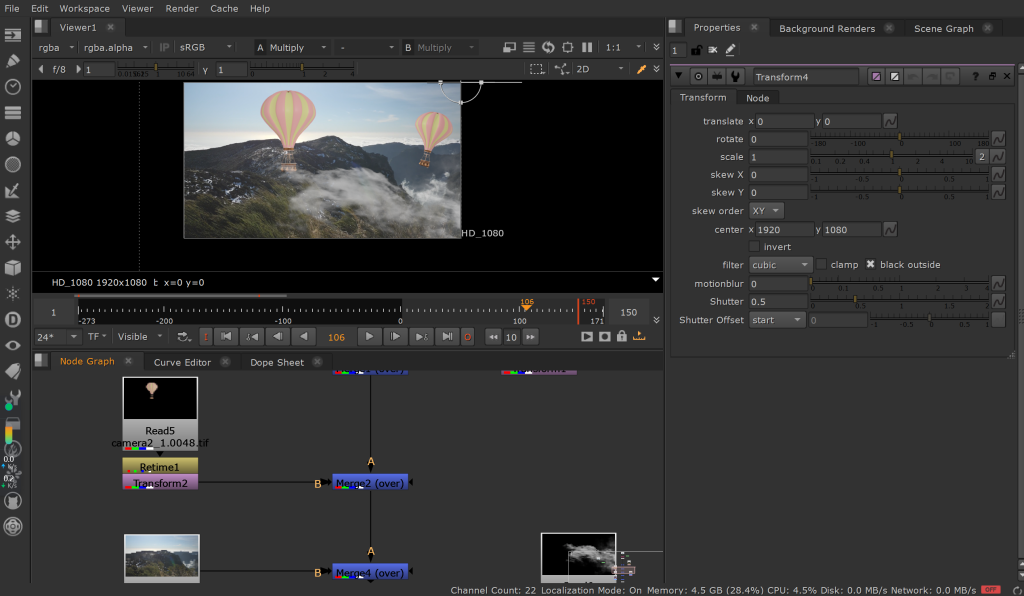Open the Time clock icon menu
This screenshot has width=1024, height=596.
point(13,86)
